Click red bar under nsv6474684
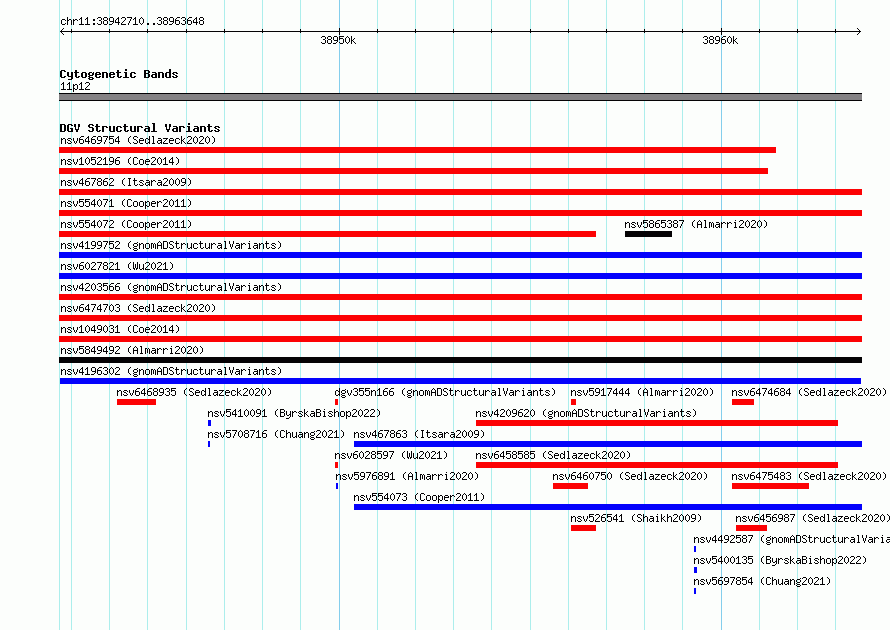890x630 pixels. pyautogui.click(x=743, y=402)
